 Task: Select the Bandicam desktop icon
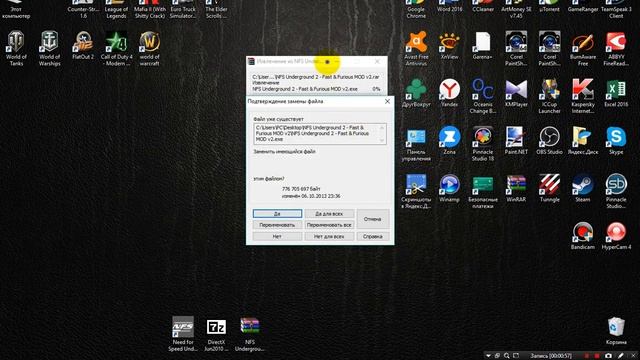click(583, 236)
